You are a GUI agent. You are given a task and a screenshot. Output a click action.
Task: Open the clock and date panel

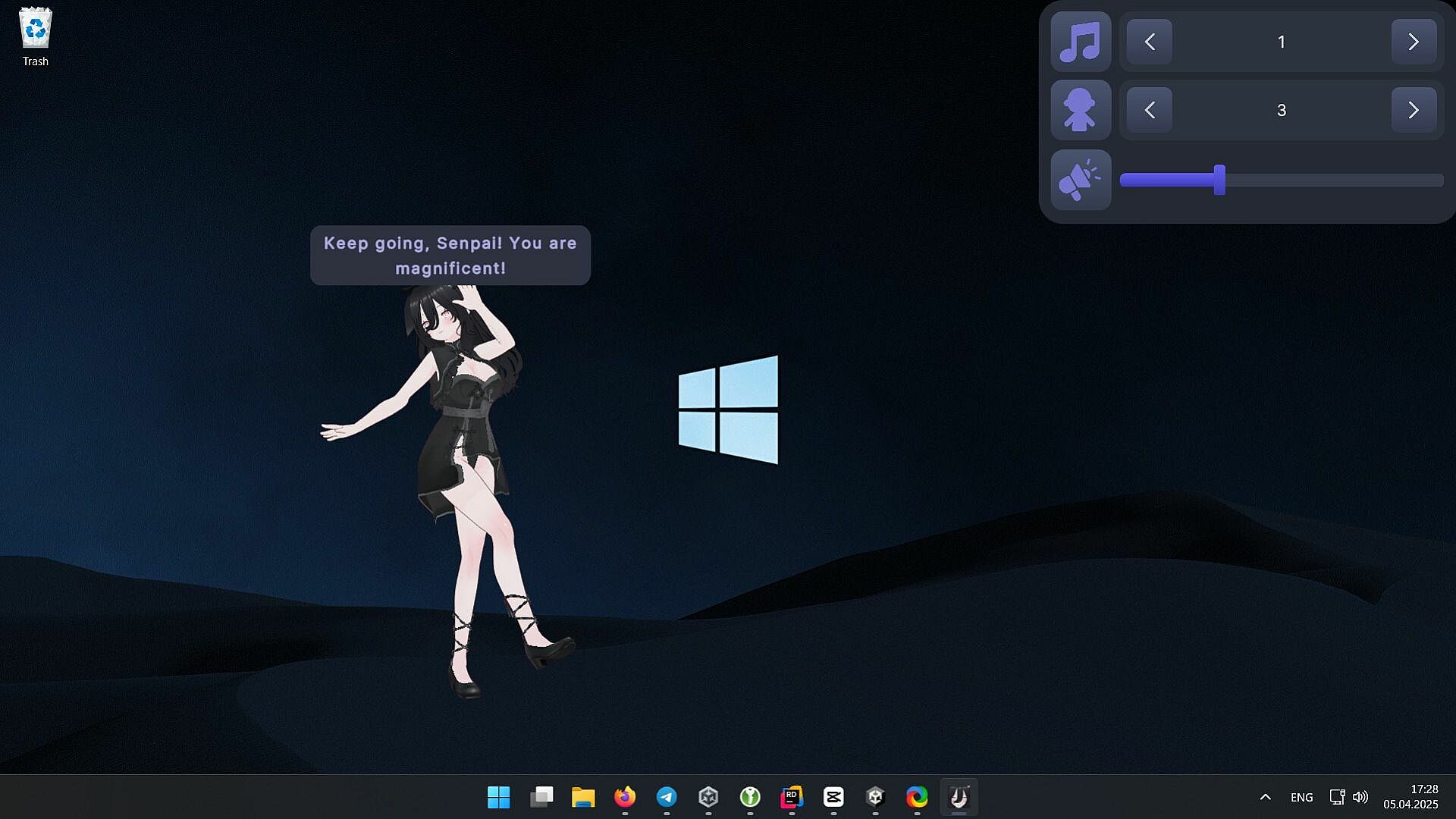tap(1410, 797)
